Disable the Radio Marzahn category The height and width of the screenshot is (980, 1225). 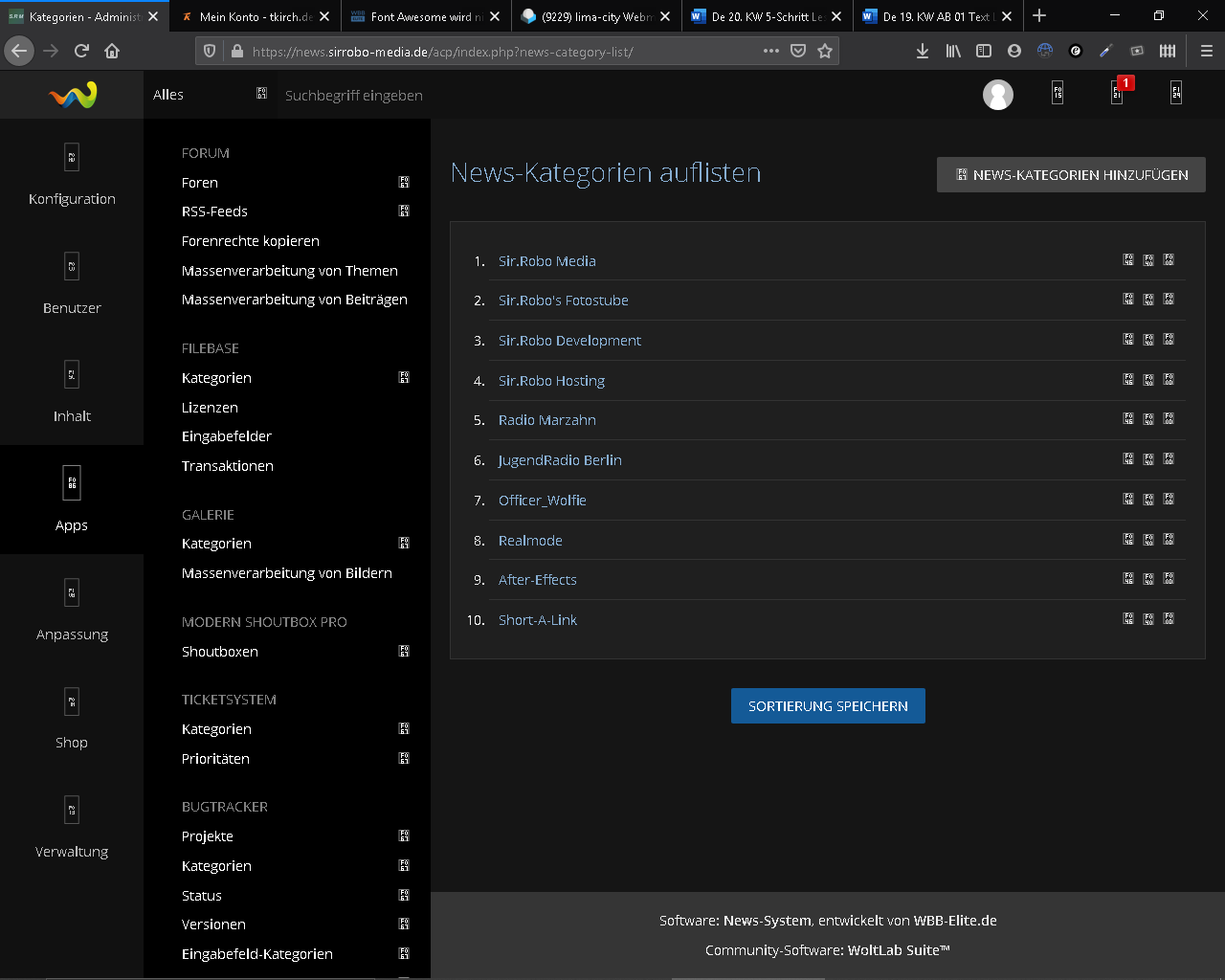tap(1128, 419)
